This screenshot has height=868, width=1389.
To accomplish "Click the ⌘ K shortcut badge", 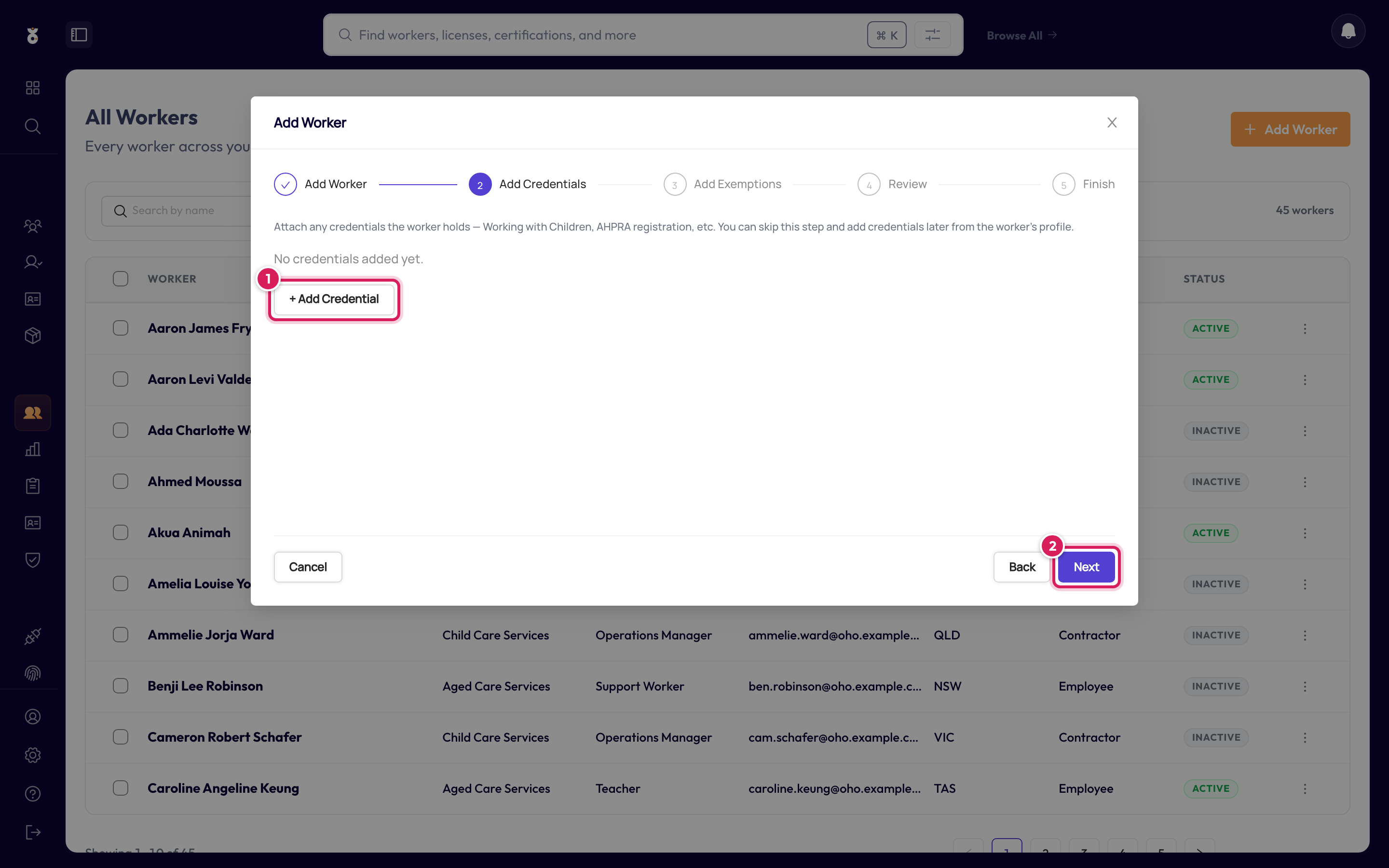I will 886,35.
